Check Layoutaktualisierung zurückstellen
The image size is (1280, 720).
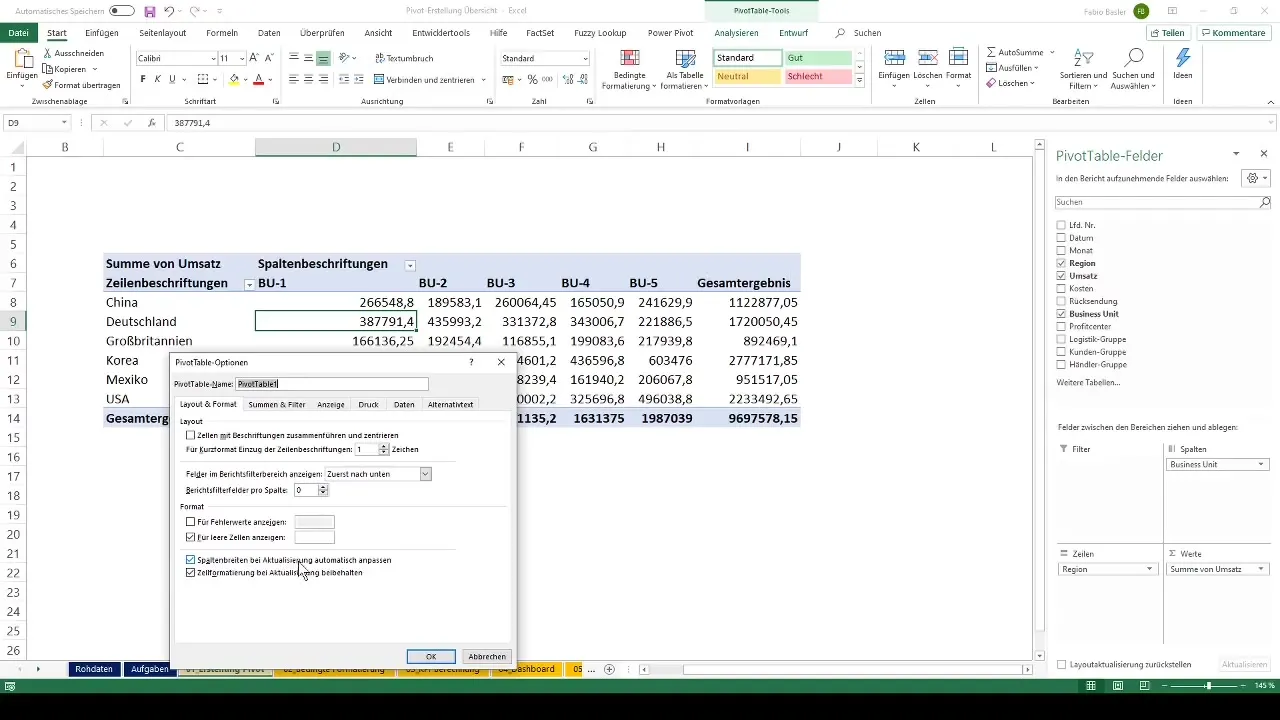tap(1061, 664)
